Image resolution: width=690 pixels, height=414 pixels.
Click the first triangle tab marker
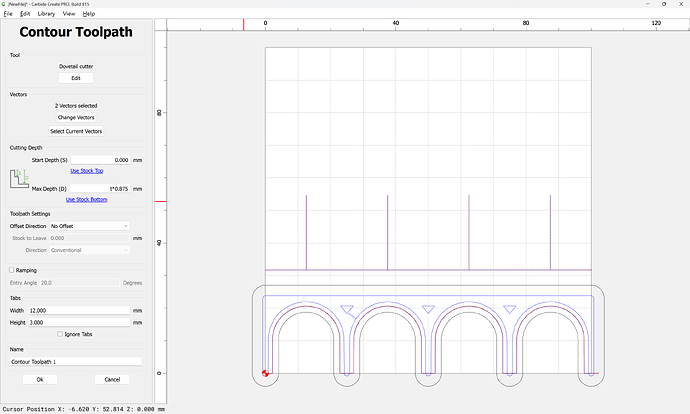[x=347, y=309]
